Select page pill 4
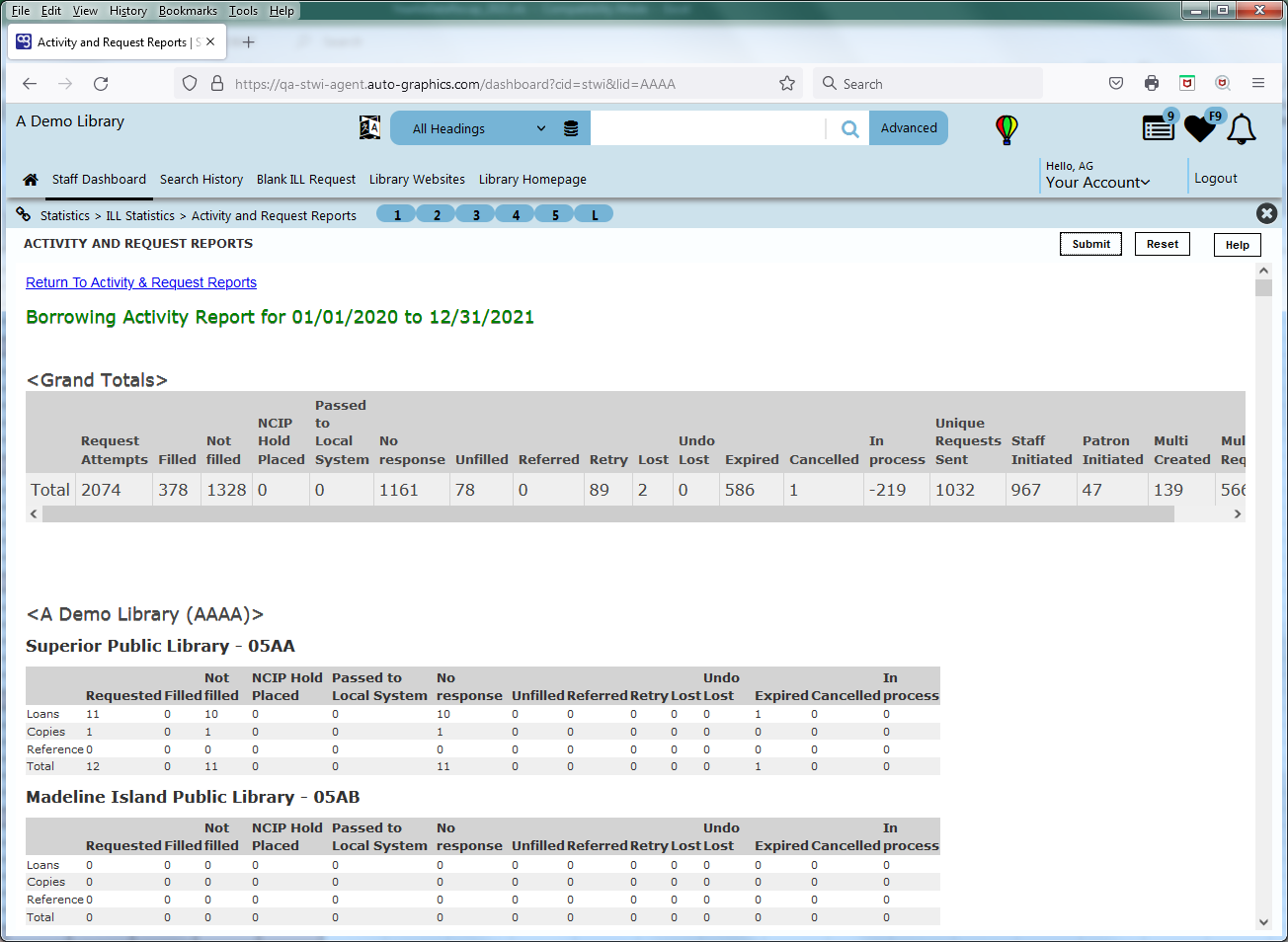This screenshot has width=1288, height=942. point(516,214)
